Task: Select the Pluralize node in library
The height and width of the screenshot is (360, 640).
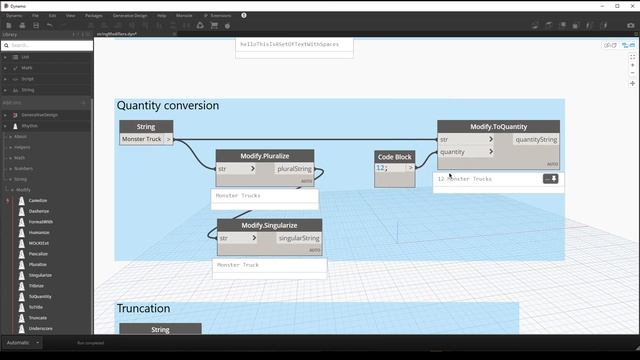Action: [x=38, y=264]
